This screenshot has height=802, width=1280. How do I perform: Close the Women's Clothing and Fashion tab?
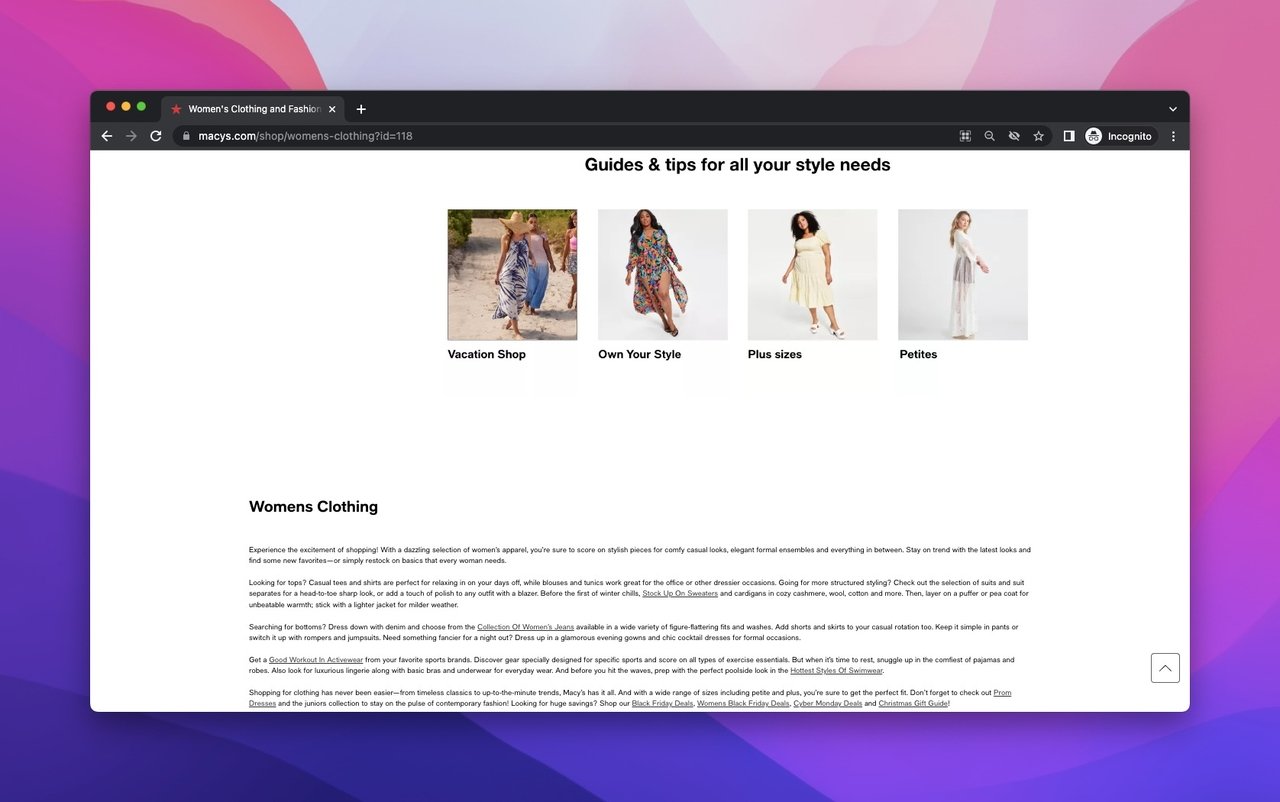pyautogui.click(x=332, y=109)
